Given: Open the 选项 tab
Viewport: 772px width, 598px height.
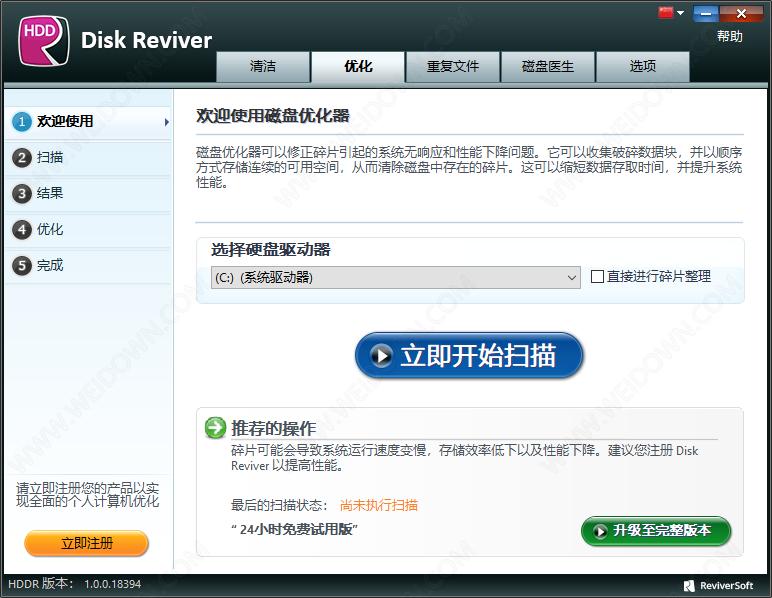Looking at the screenshot, I should 643,66.
